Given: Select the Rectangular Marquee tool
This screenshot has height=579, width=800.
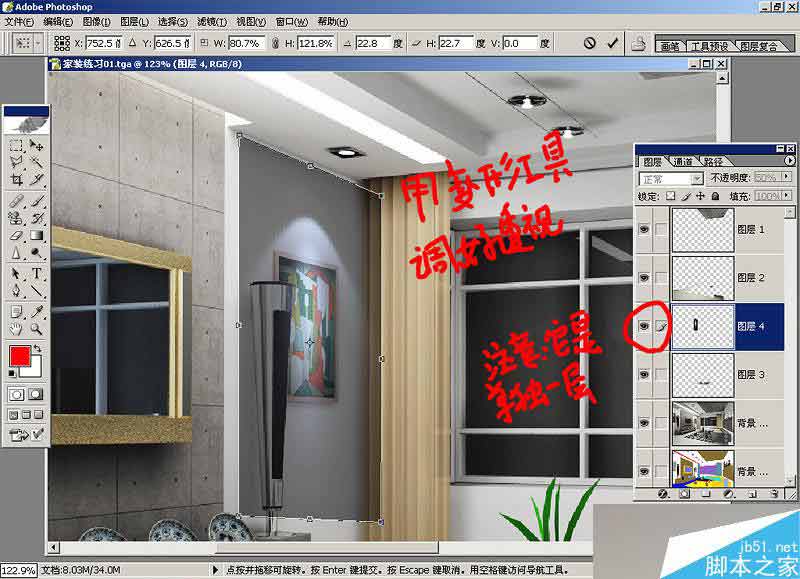Looking at the screenshot, I should (16, 146).
